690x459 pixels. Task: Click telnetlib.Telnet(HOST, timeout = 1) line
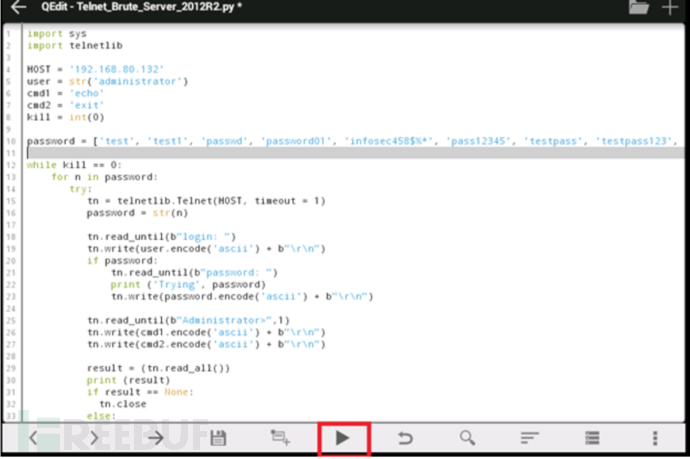point(206,201)
